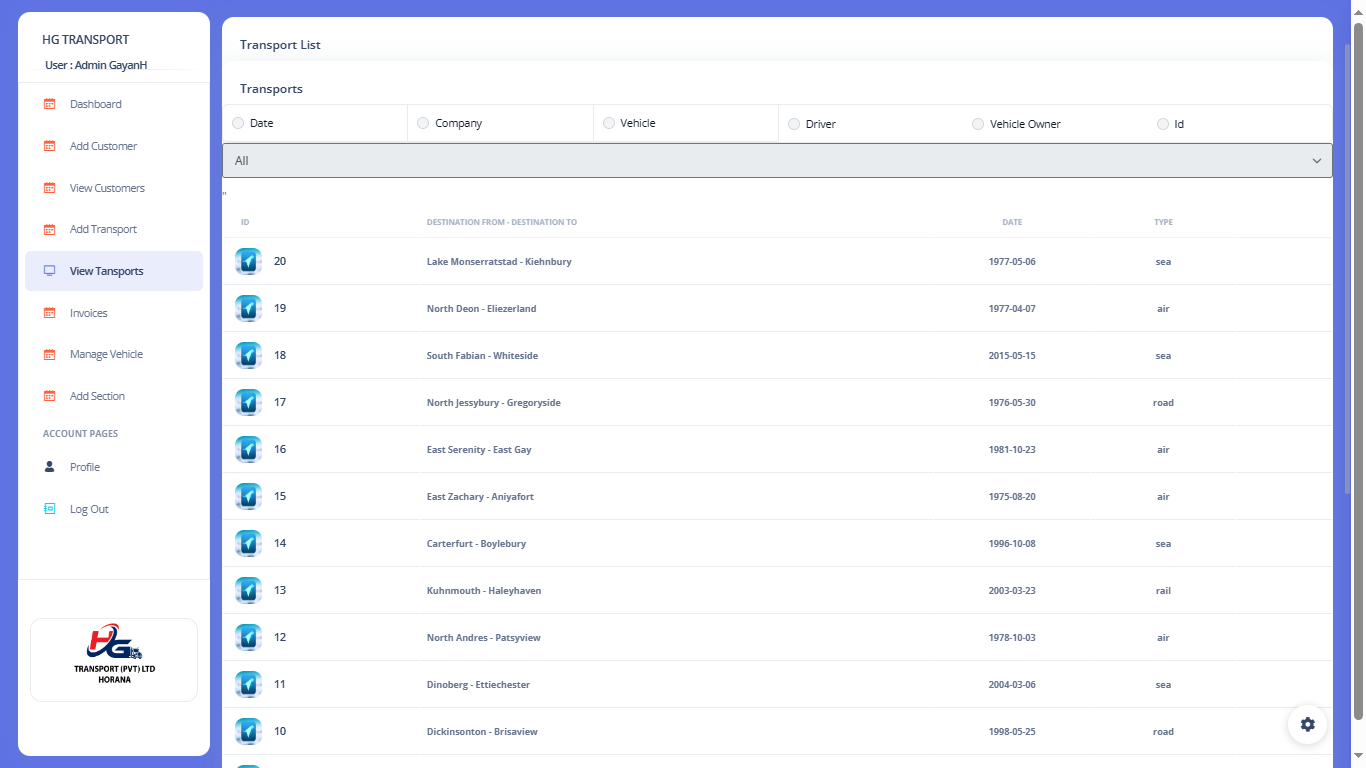
Task: Click the Add Transport sidebar icon
Action: [49, 229]
